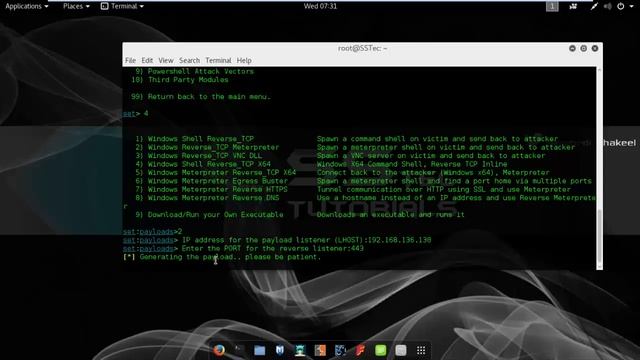Click the pen/color picker icon in top bar

coord(594,6)
